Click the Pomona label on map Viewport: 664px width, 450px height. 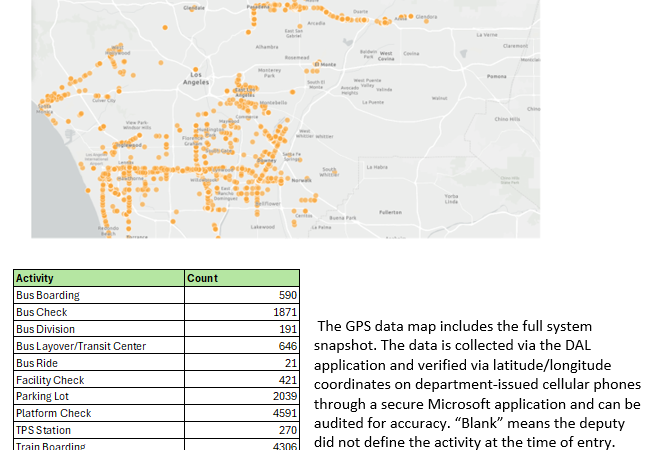[x=496, y=76]
